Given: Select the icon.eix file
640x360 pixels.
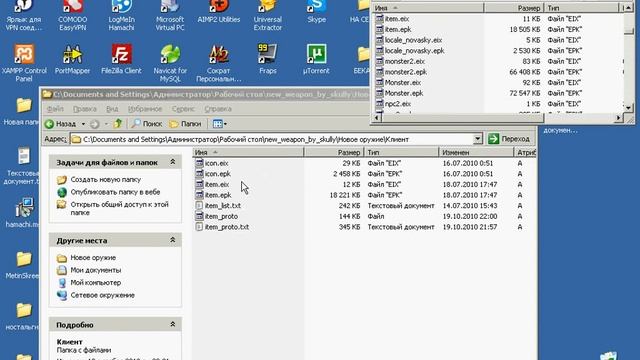Looking at the screenshot, I should point(216,163).
